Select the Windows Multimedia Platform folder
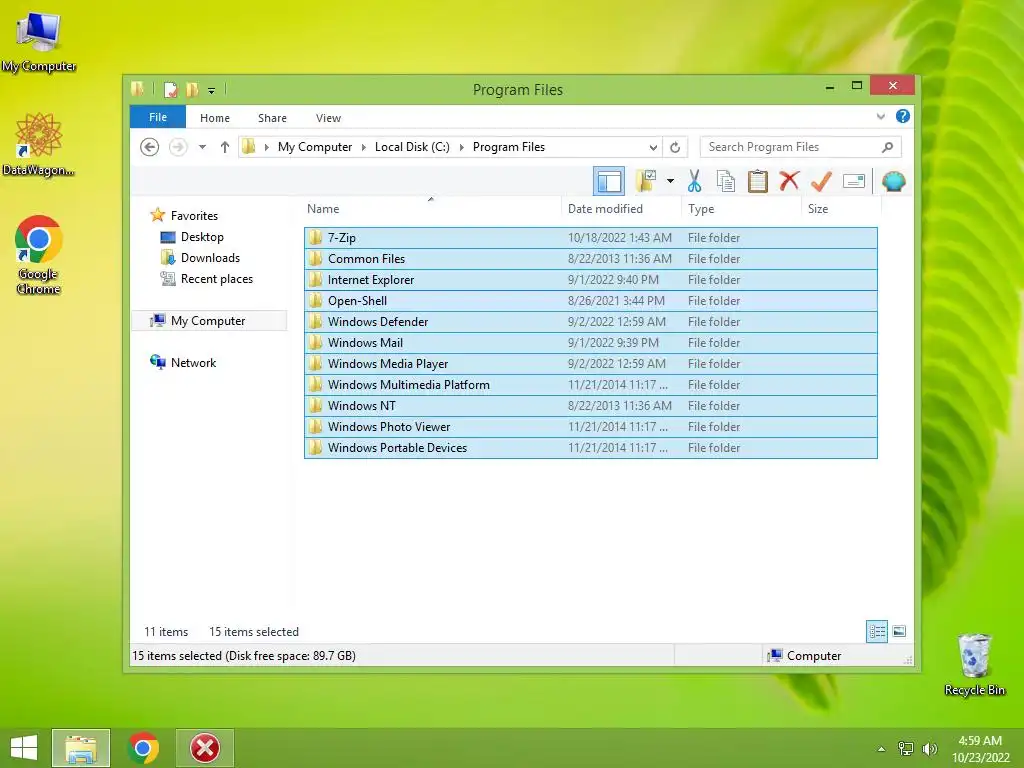The image size is (1024, 768). pos(590,385)
